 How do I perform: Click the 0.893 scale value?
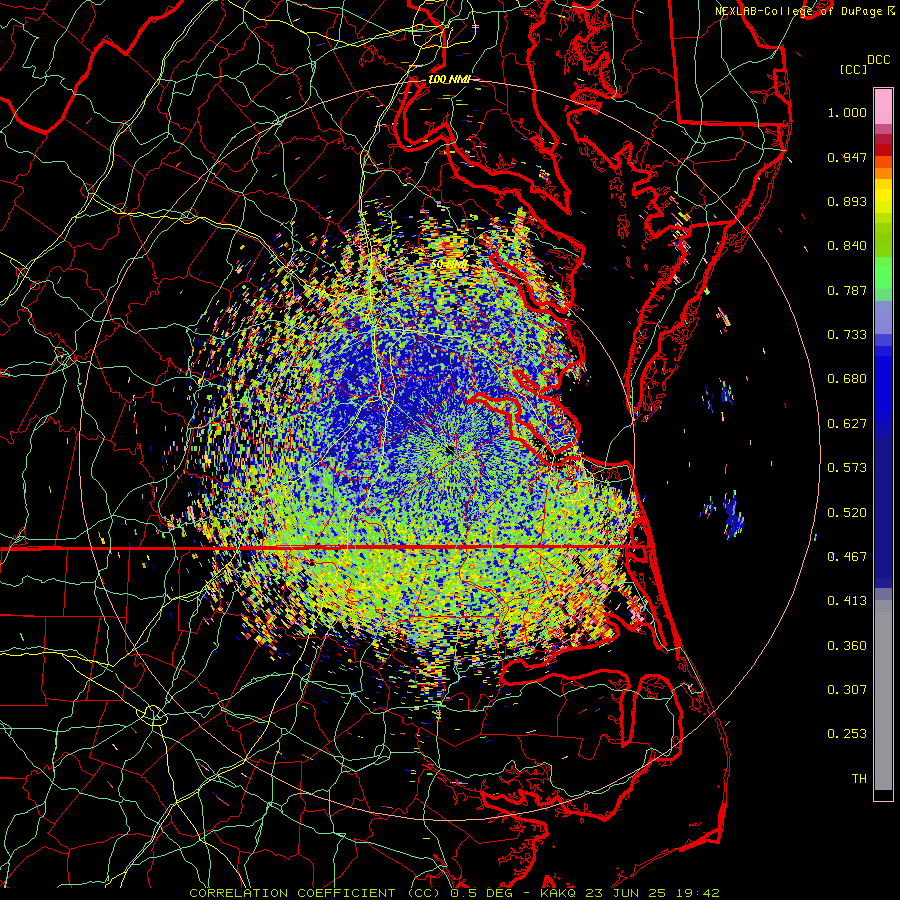click(847, 201)
